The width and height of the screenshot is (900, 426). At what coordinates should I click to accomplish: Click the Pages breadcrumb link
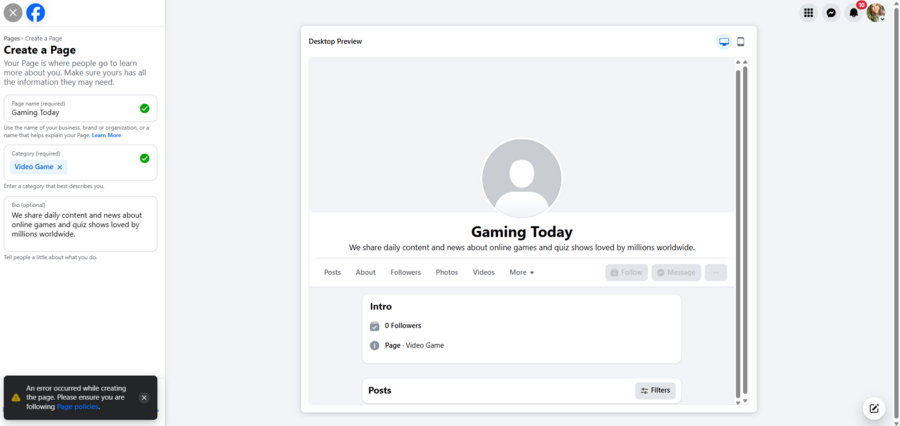click(11, 38)
